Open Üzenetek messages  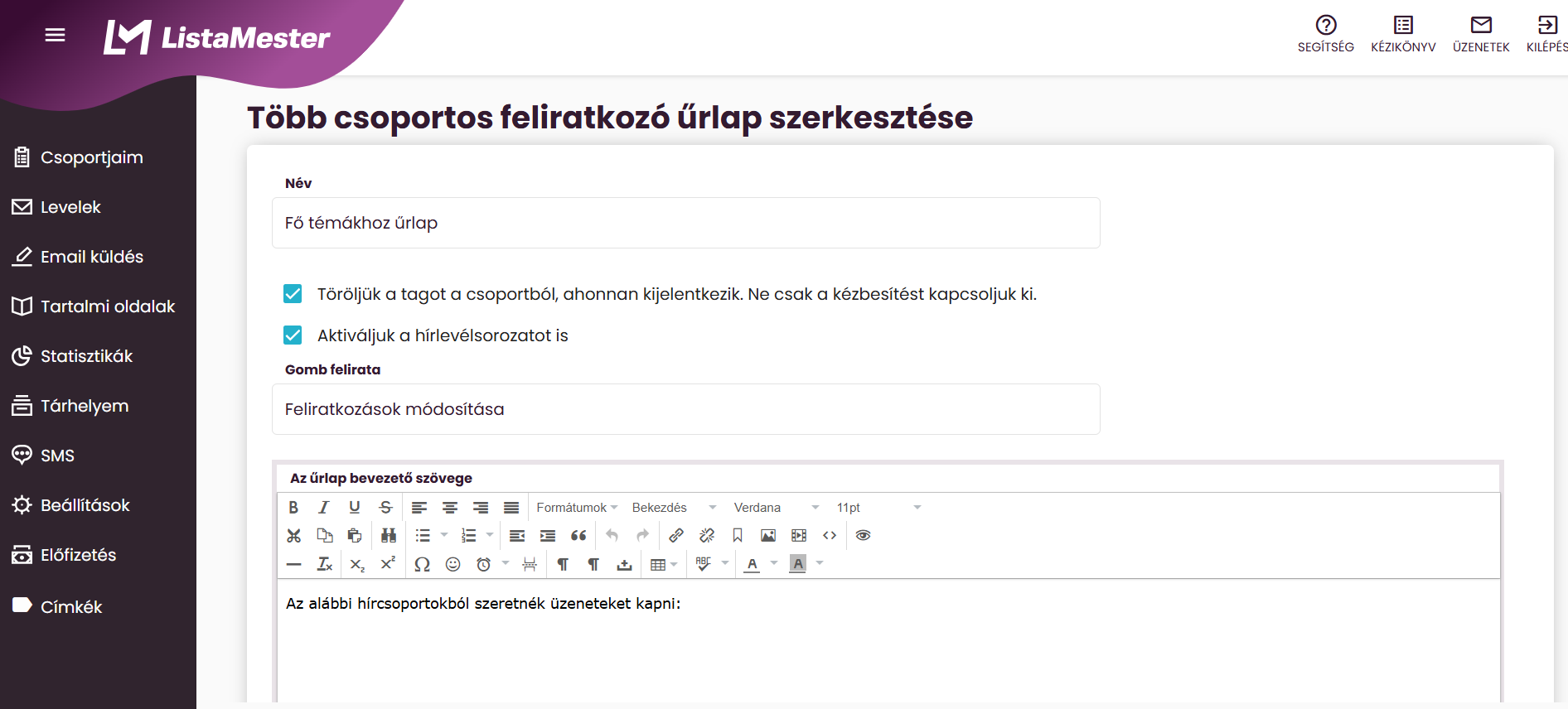(1481, 34)
